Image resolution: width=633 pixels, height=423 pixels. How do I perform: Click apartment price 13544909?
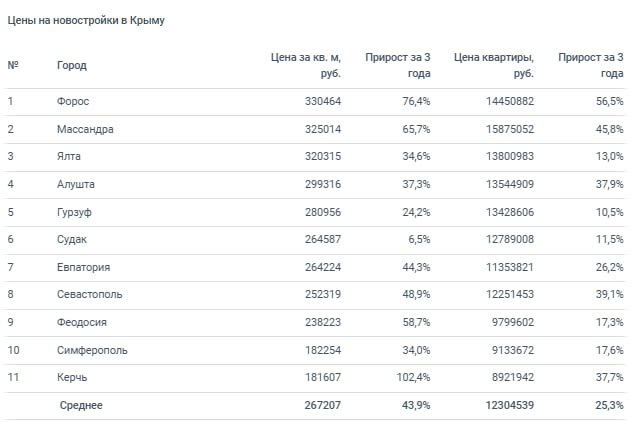(x=510, y=184)
